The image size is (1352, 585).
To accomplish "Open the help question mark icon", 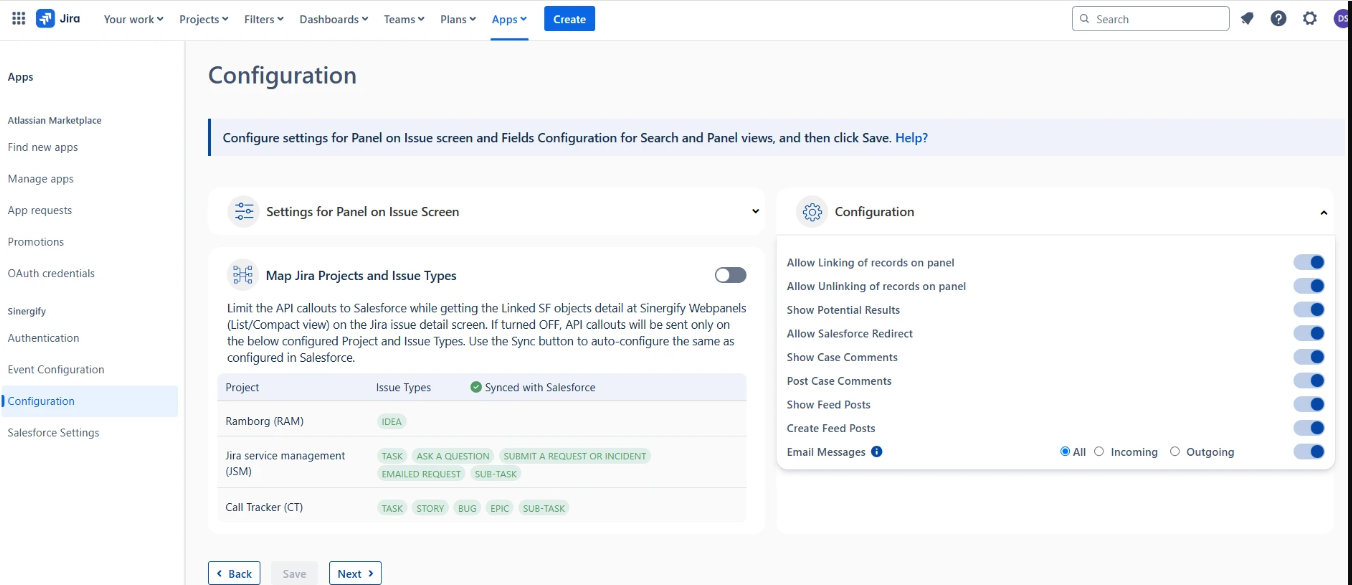I will click(1278, 18).
